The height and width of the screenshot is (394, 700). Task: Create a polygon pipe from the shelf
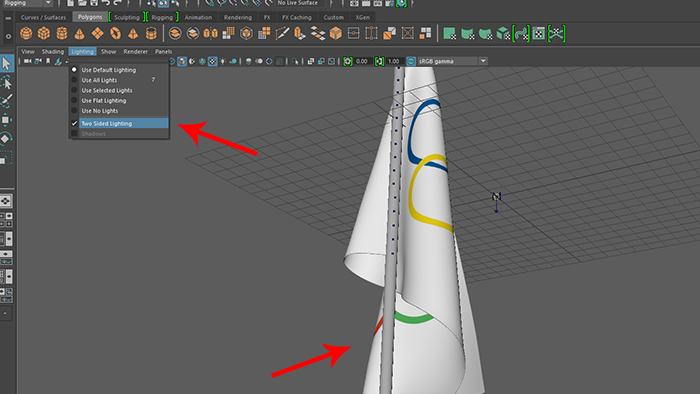tap(151, 33)
